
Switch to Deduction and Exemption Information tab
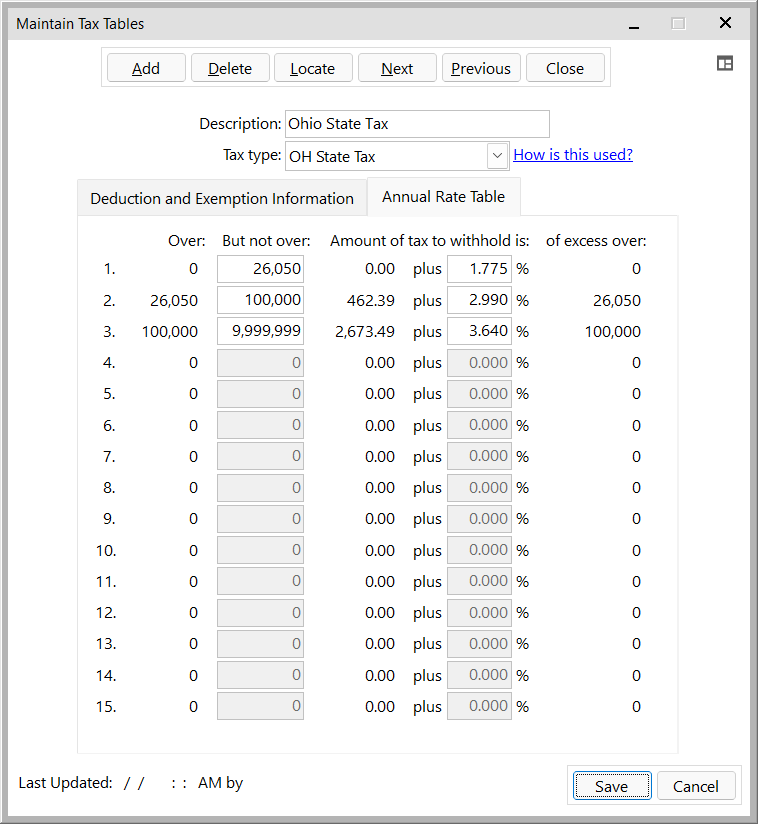tap(222, 198)
